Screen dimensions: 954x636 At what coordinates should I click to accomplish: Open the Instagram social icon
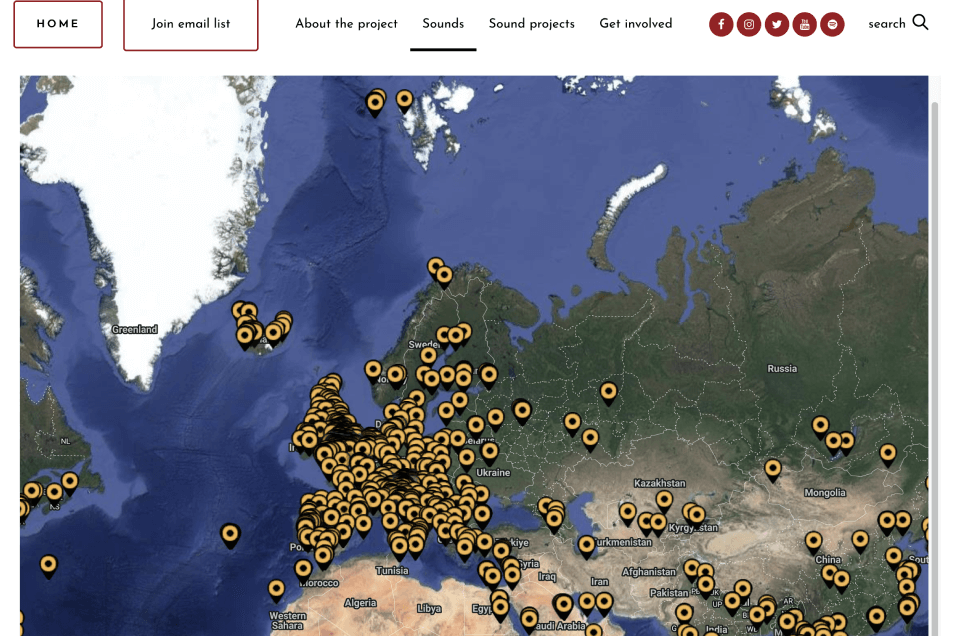click(749, 24)
